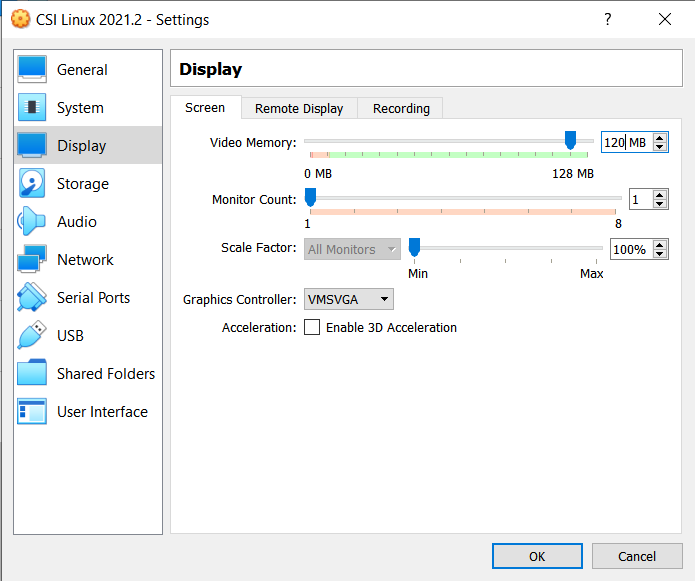Open Network settings monitors icon

point(32,259)
